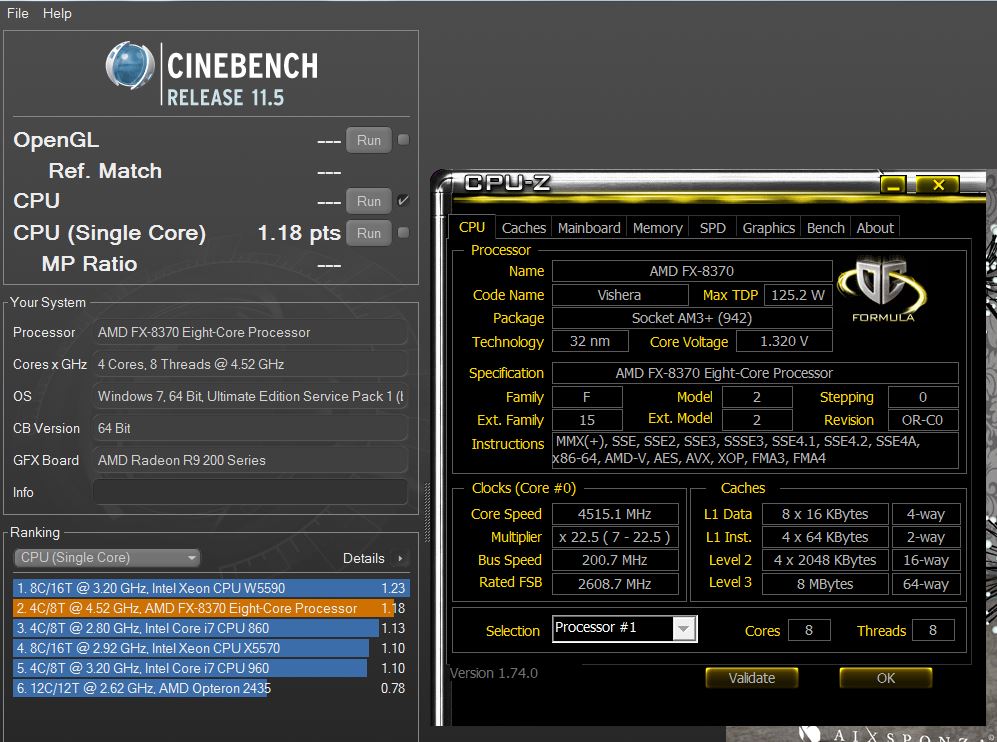Click the GFX Board value AMD Radeon R9
The width and height of the screenshot is (997, 742).
[x=250, y=460]
